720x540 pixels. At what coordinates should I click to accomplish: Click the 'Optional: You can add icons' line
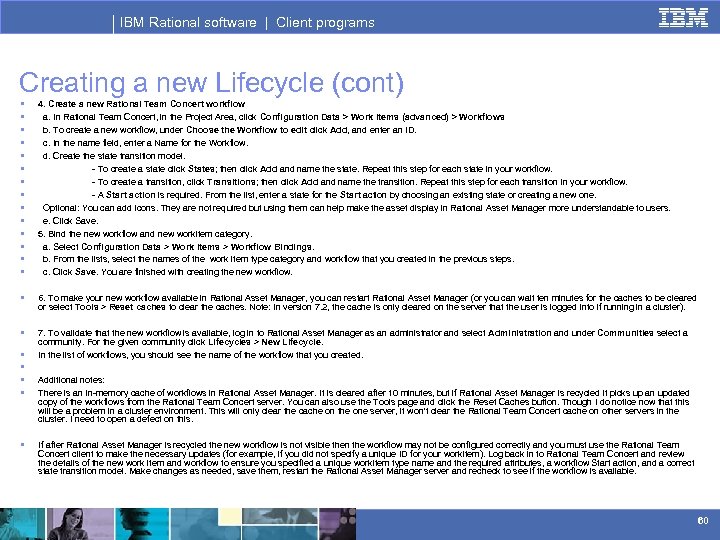tap(356, 208)
